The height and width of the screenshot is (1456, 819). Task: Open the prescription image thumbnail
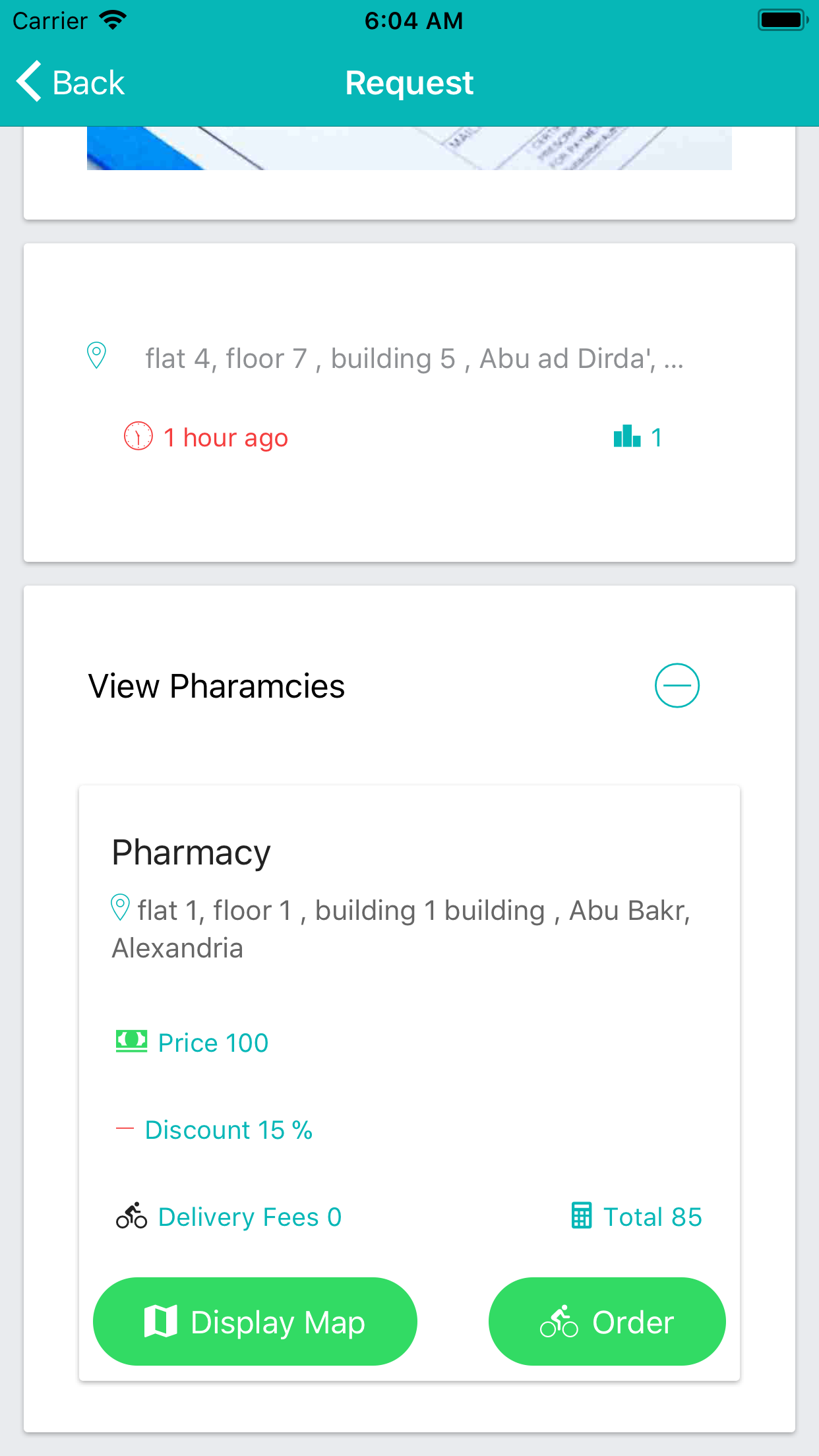tap(409, 148)
